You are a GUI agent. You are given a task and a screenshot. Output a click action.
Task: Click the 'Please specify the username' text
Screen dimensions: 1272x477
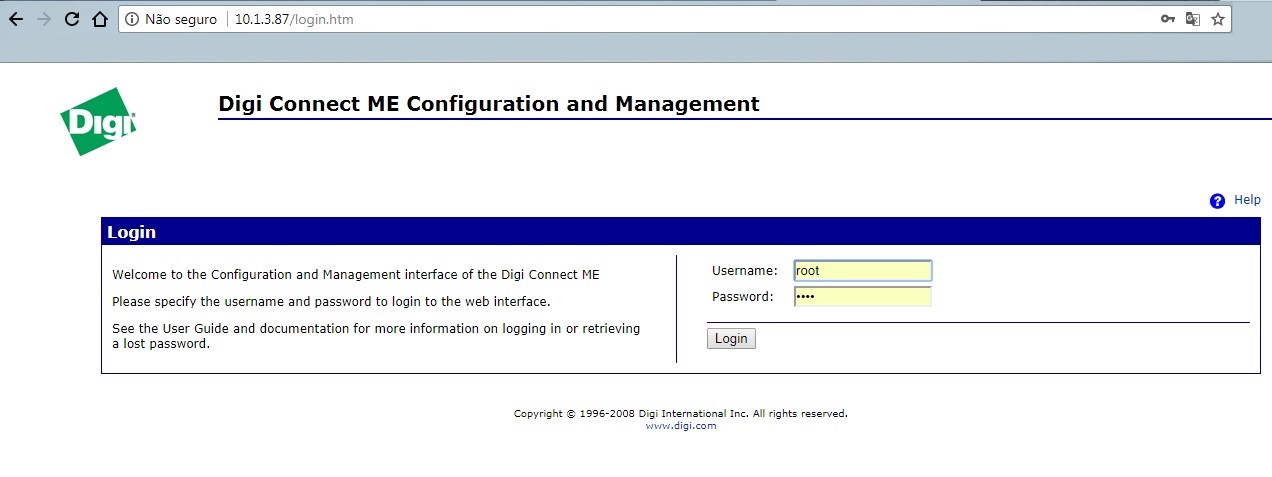coord(331,301)
